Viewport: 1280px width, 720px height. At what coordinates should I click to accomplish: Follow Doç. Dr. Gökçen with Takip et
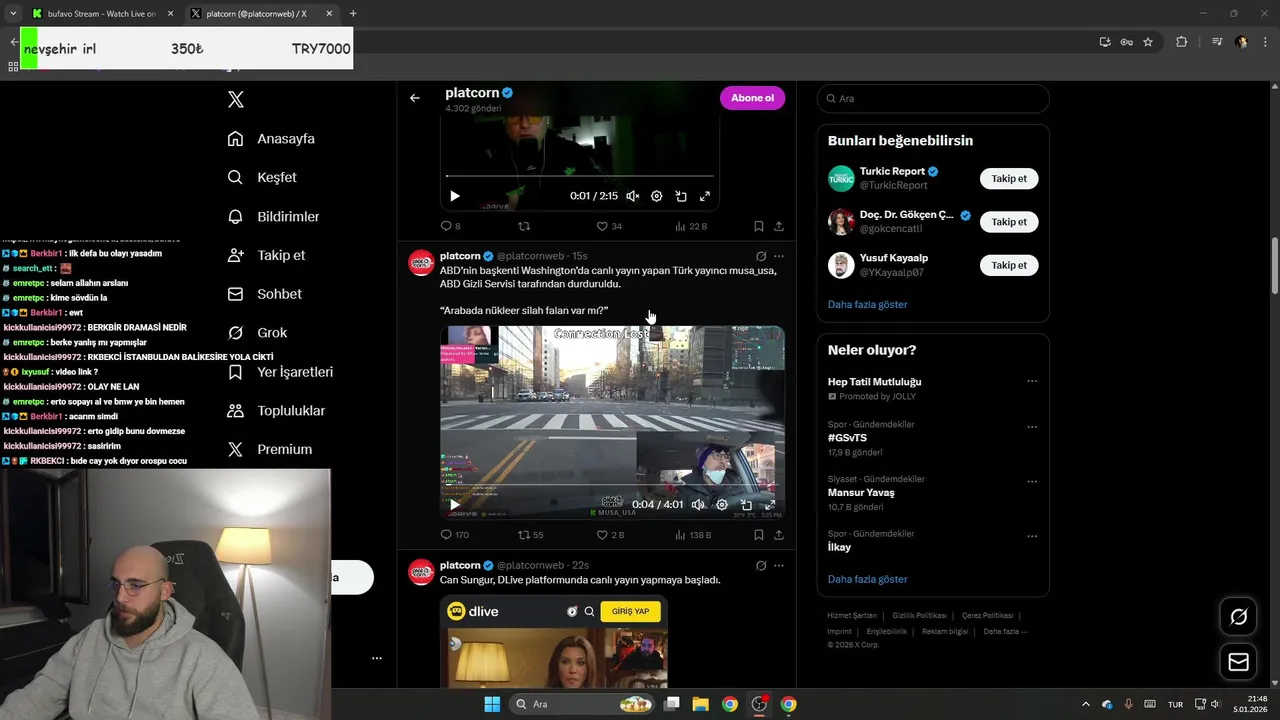coord(1009,222)
